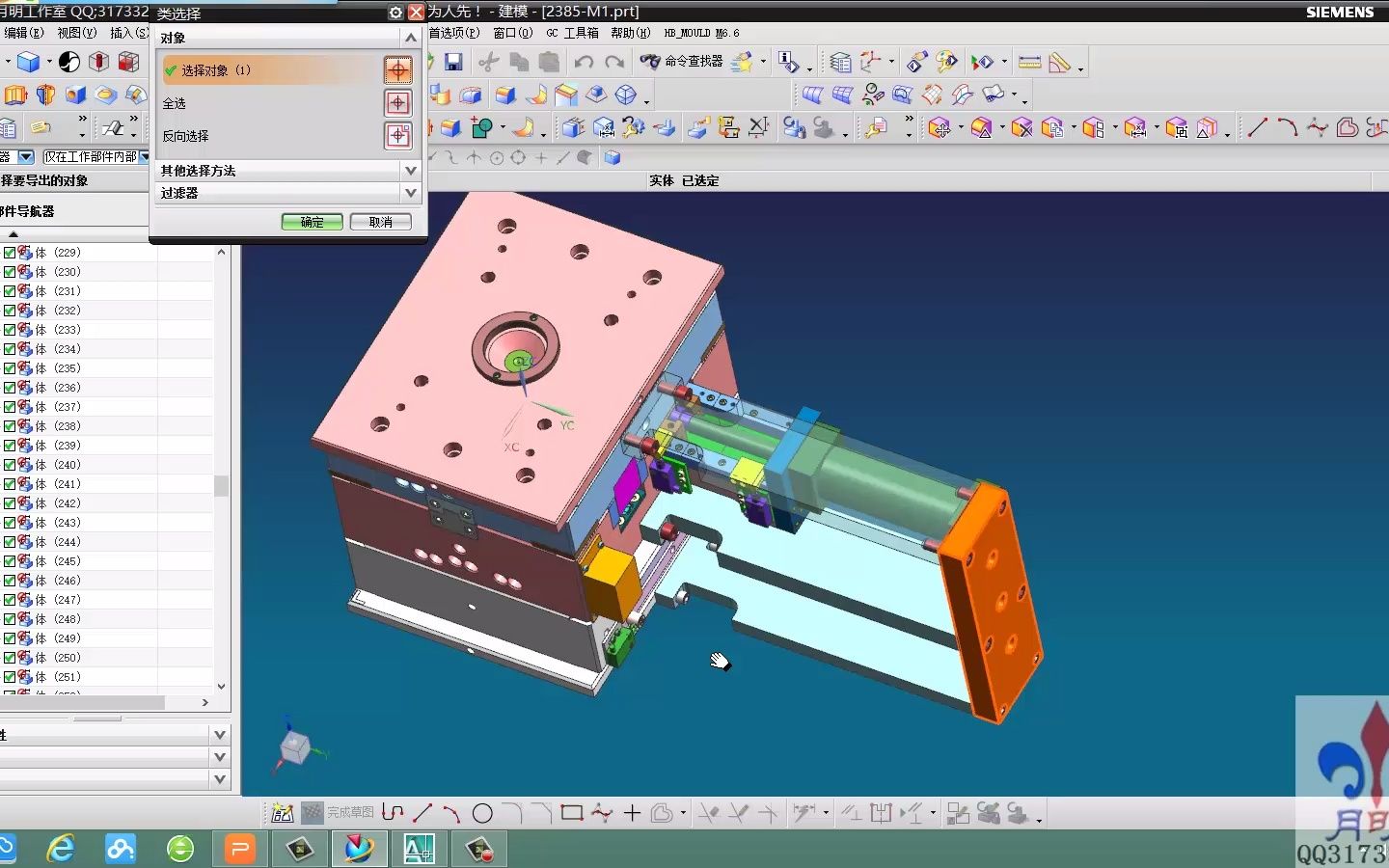Close the 类选择 dialog

tap(416, 13)
